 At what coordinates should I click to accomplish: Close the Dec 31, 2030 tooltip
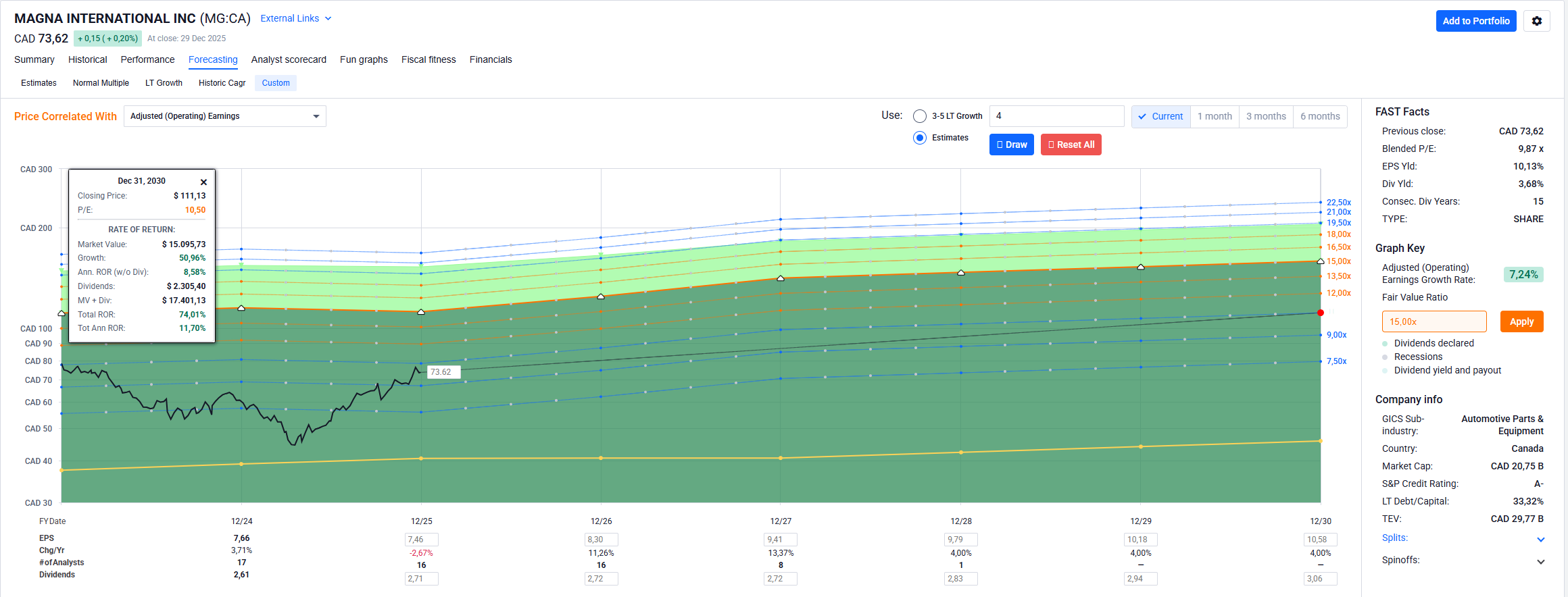point(203,182)
